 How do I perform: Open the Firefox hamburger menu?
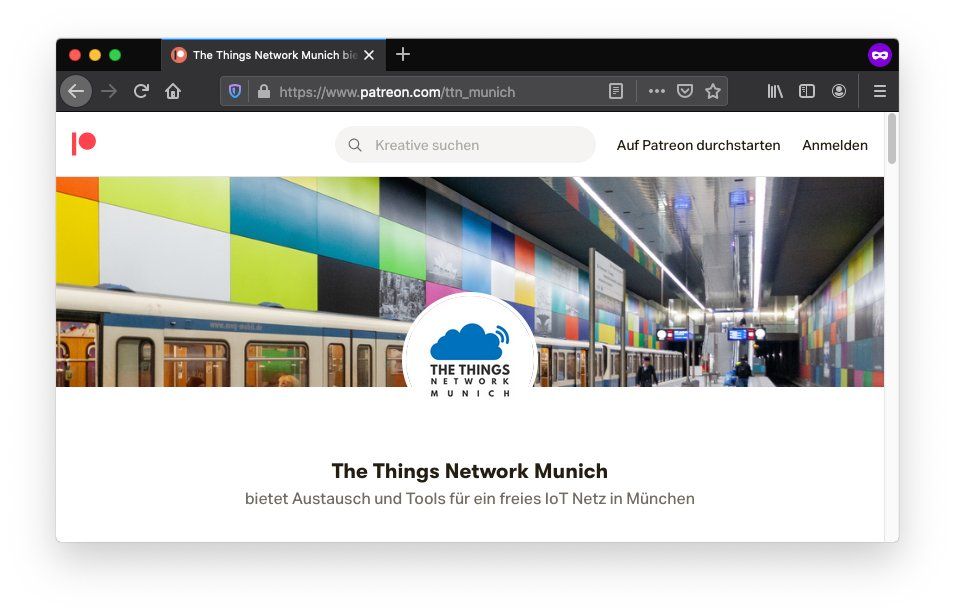tap(879, 91)
